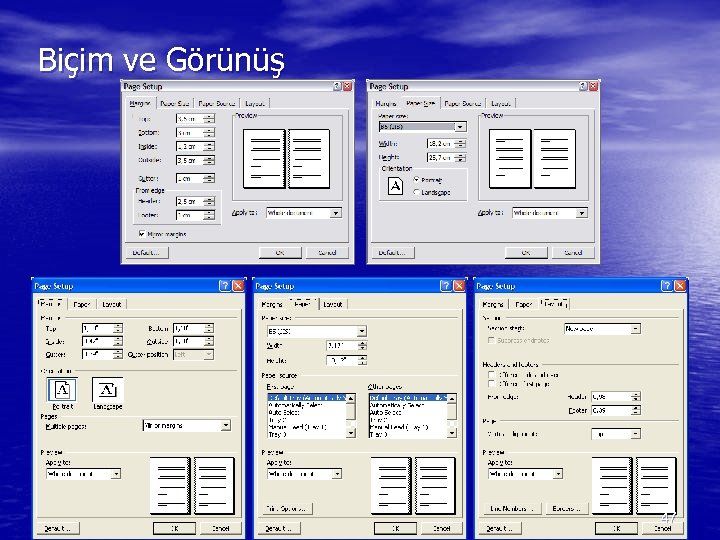Image resolution: width=720 pixels, height=540 pixels.
Task: Switch to the Layout tab in the gray Margins dialog
Action: [254, 103]
